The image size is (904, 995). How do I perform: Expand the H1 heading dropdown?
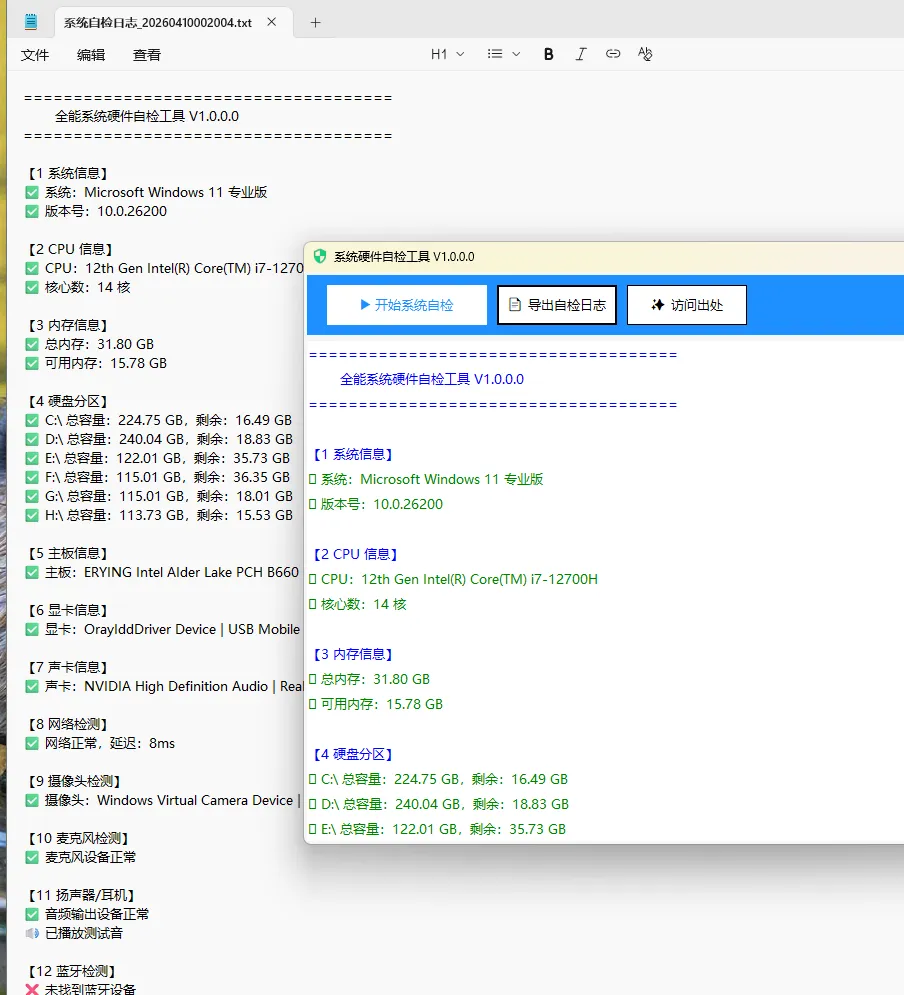point(447,55)
